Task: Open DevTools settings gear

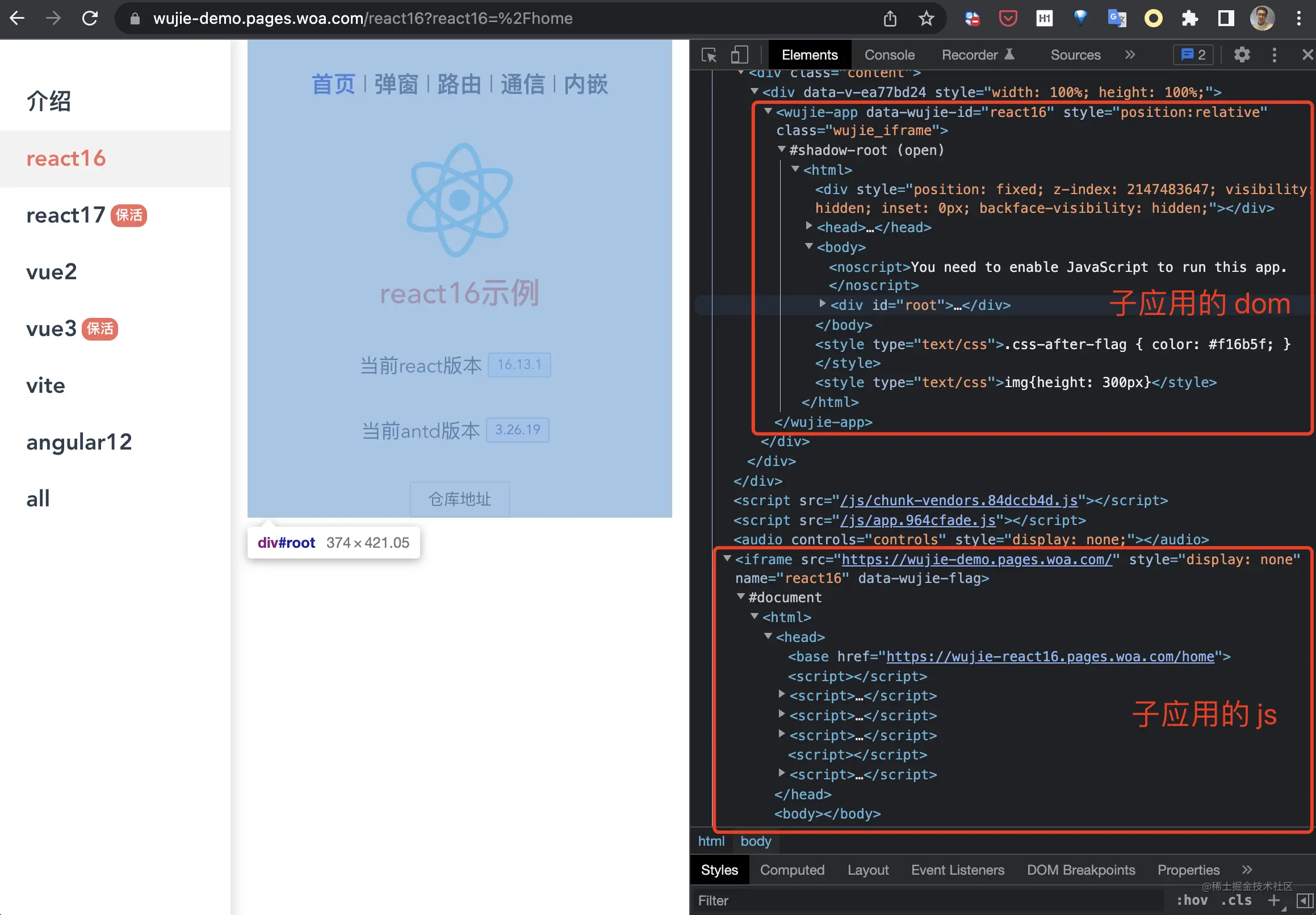Action: pos(1242,55)
